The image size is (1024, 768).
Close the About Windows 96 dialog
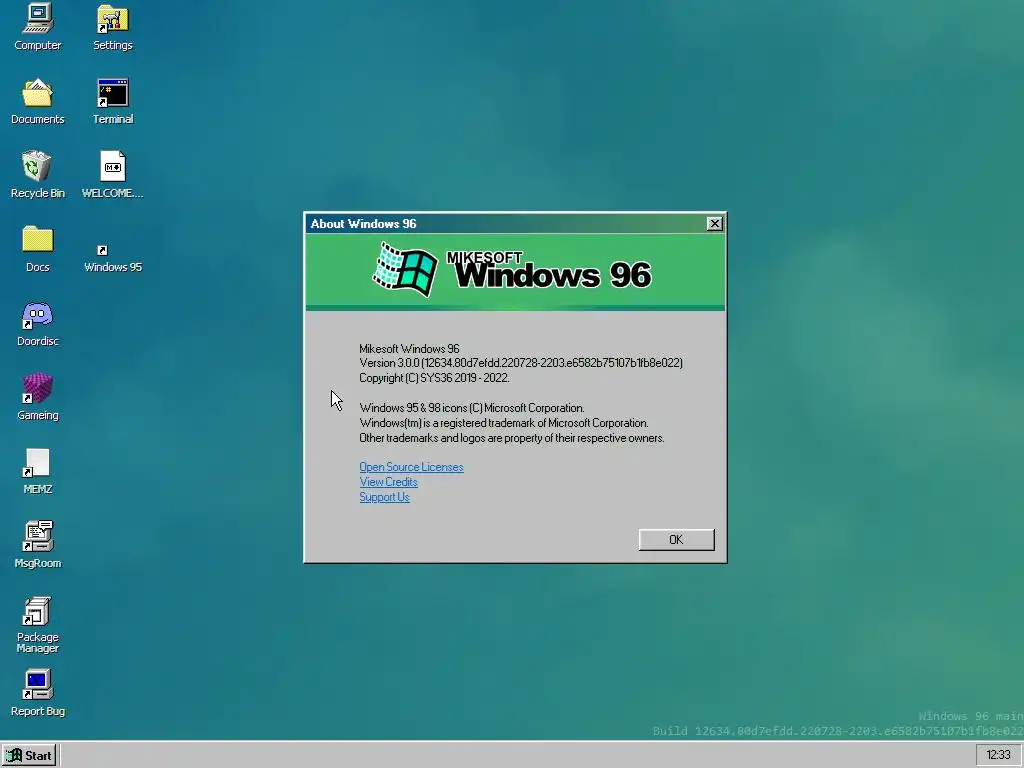(714, 223)
